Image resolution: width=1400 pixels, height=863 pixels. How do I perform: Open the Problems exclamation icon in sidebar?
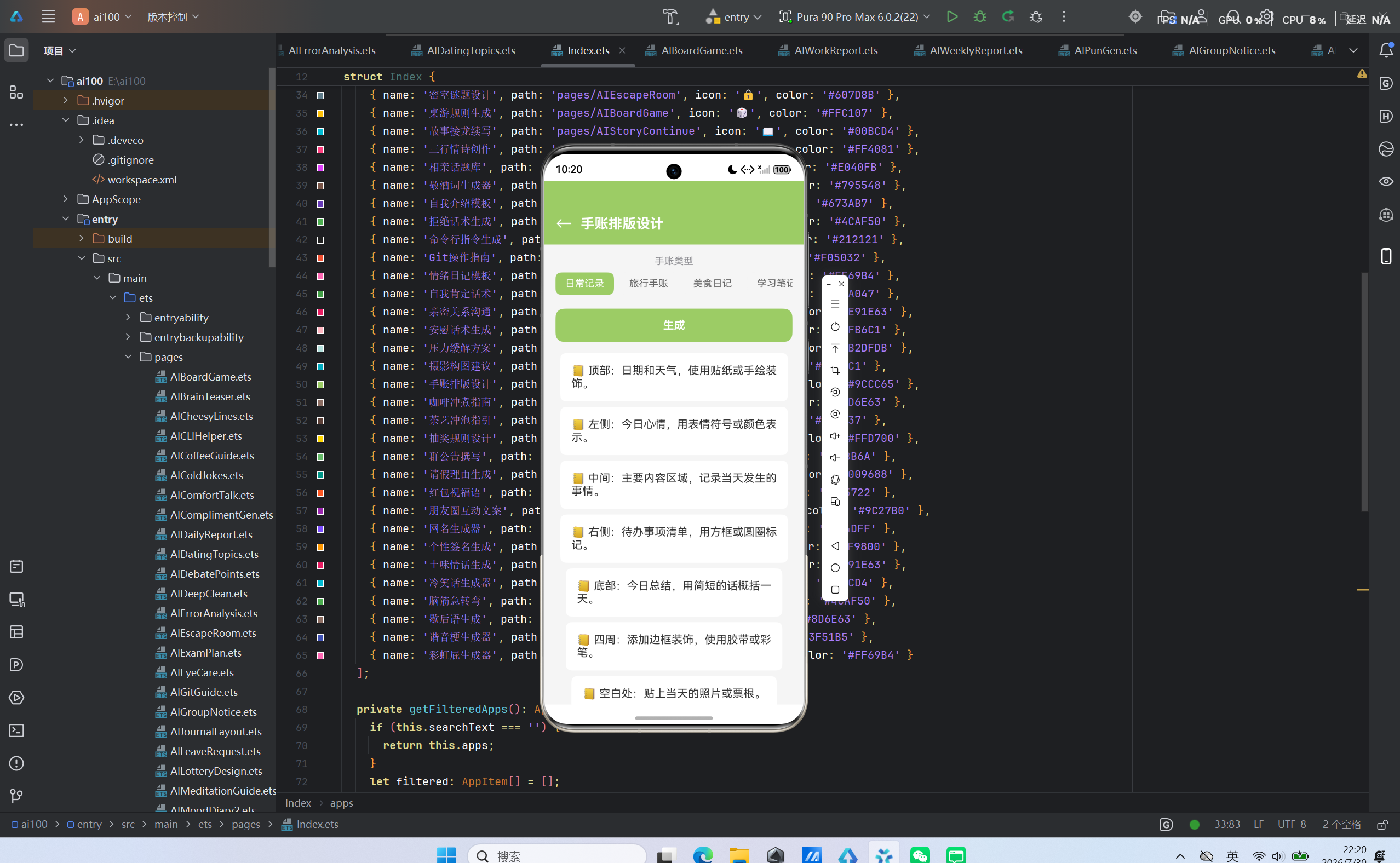pyautogui.click(x=16, y=763)
